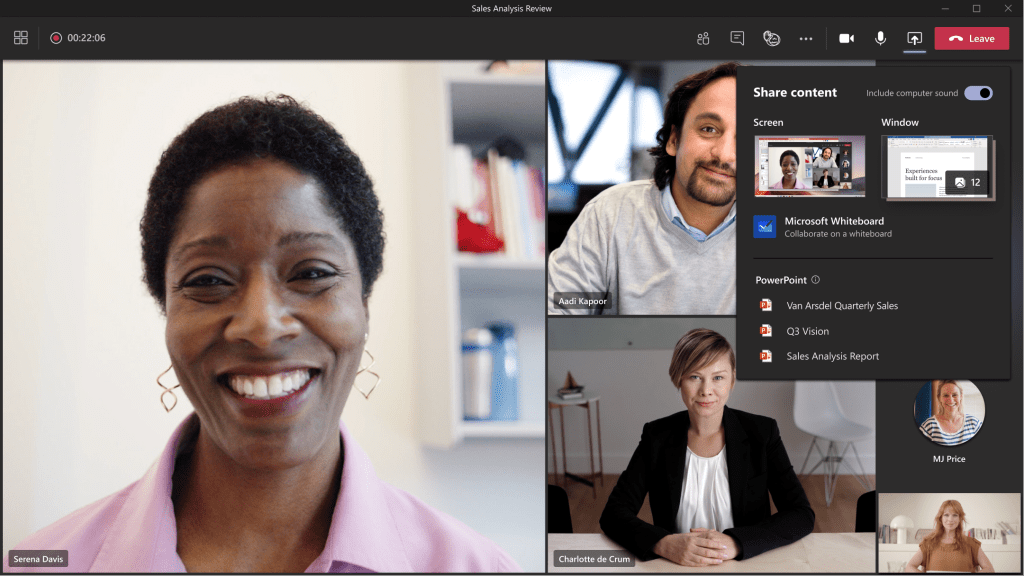
Task: Click MJ Price's profile avatar
Action: click(948, 412)
